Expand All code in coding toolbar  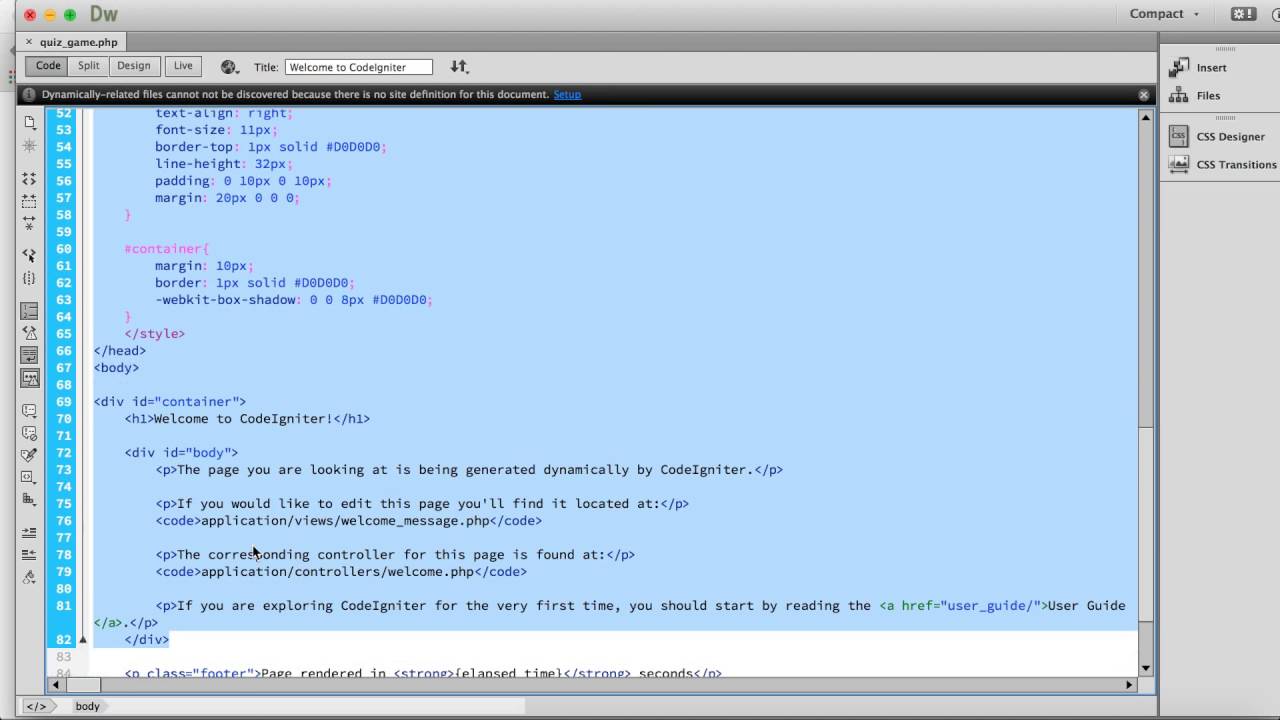point(29,223)
